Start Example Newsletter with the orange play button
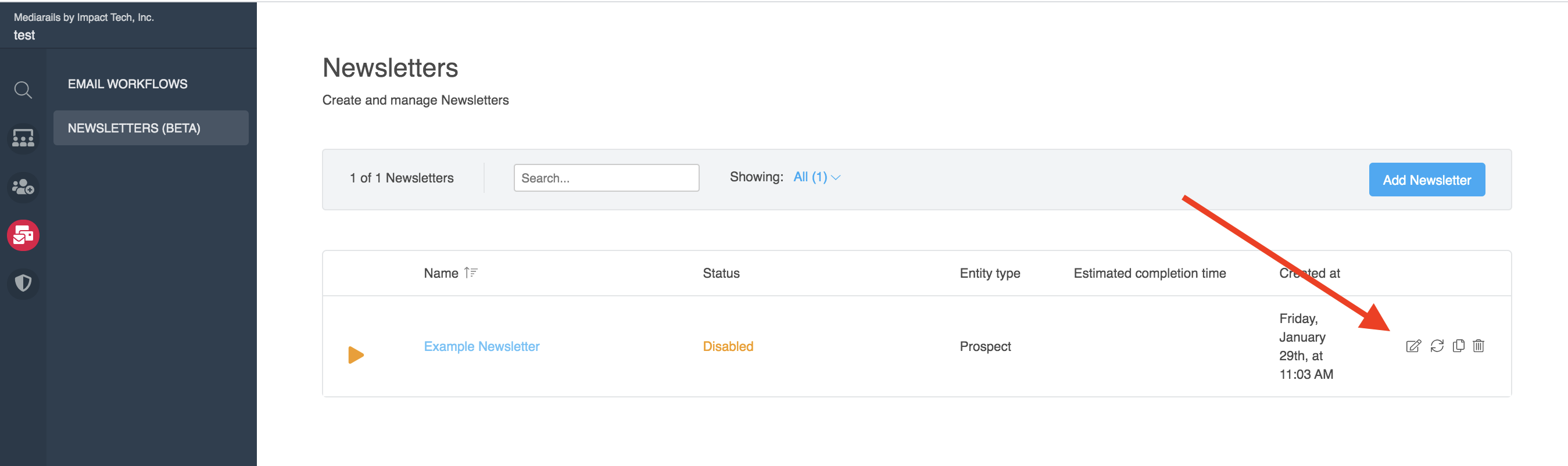The image size is (1568, 466). pos(356,354)
